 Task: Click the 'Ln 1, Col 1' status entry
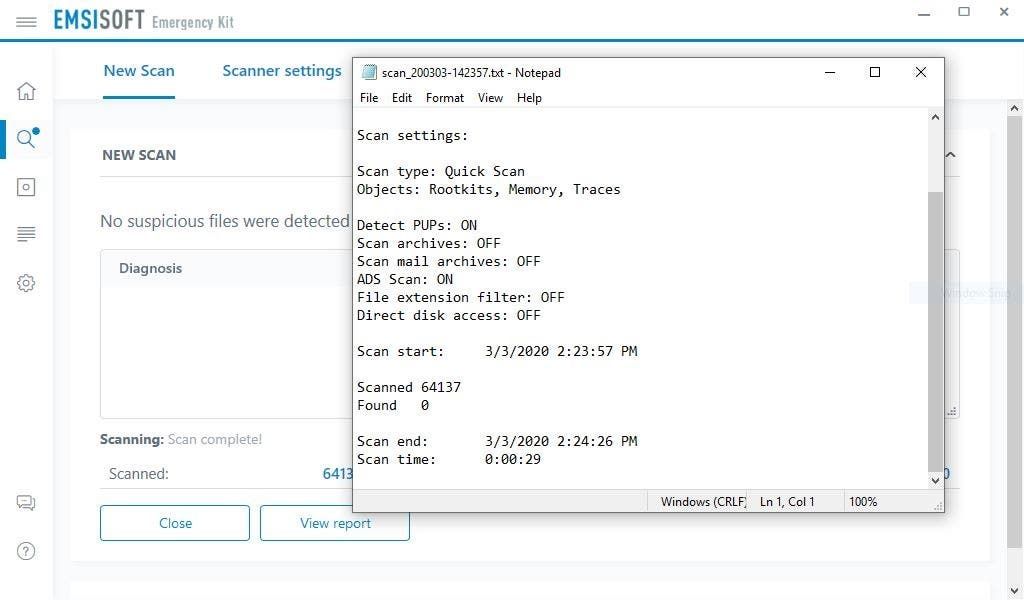(x=787, y=501)
